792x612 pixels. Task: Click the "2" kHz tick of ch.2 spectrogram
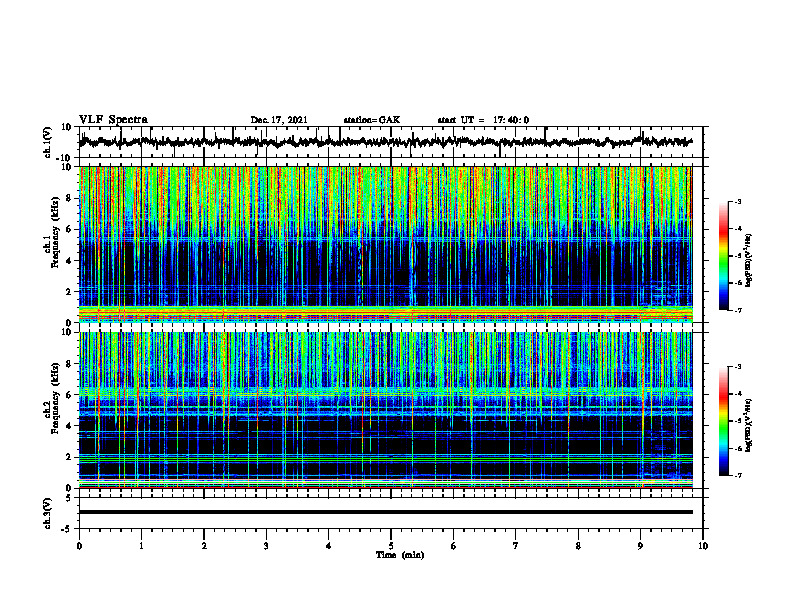(69, 457)
